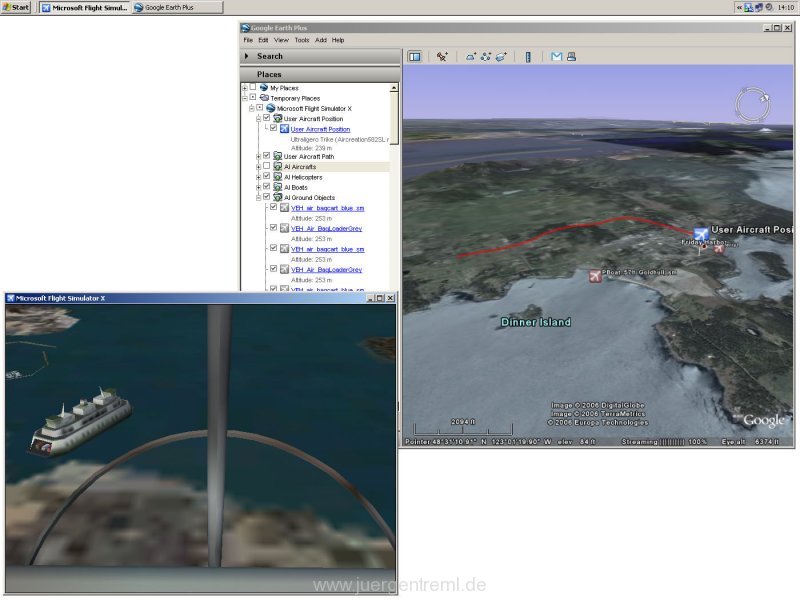Open the Ruler measurement tool

point(528,57)
